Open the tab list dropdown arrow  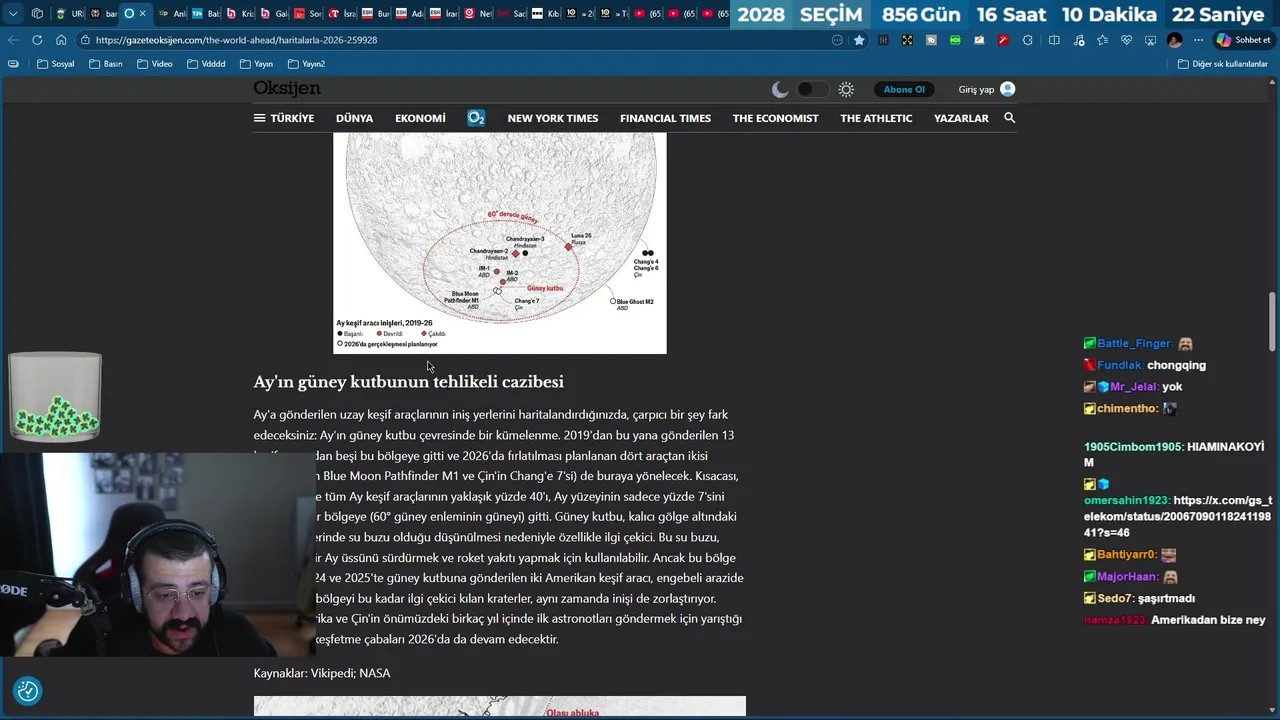[13, 14]
